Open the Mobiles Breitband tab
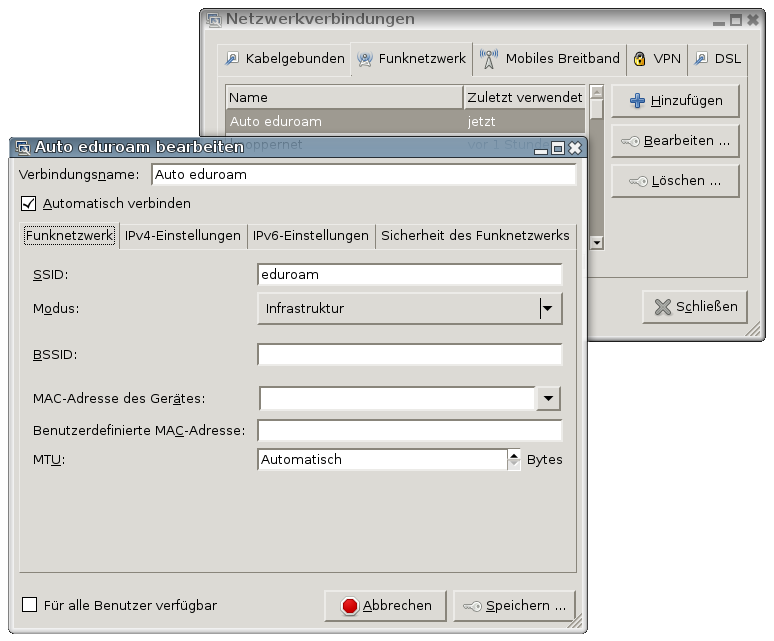The width and height of the screenshot is (774, 641). coord(549,59)
